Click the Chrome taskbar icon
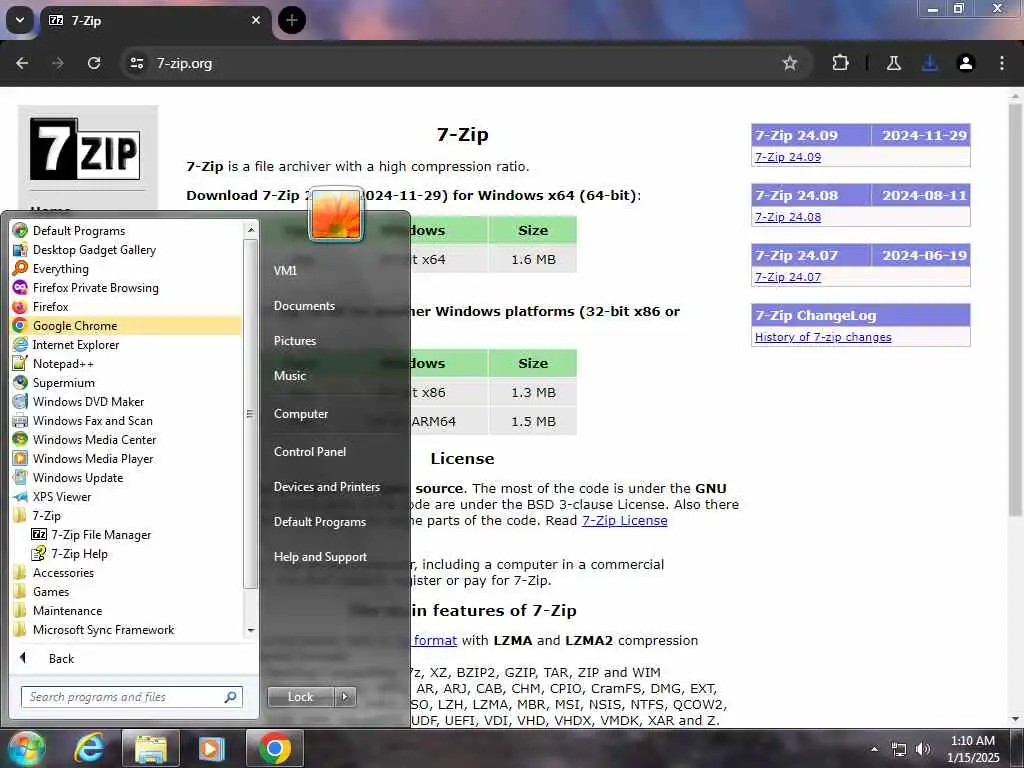Image resolution: width=1024 pixels, height=768 pixels. [275, 748]
